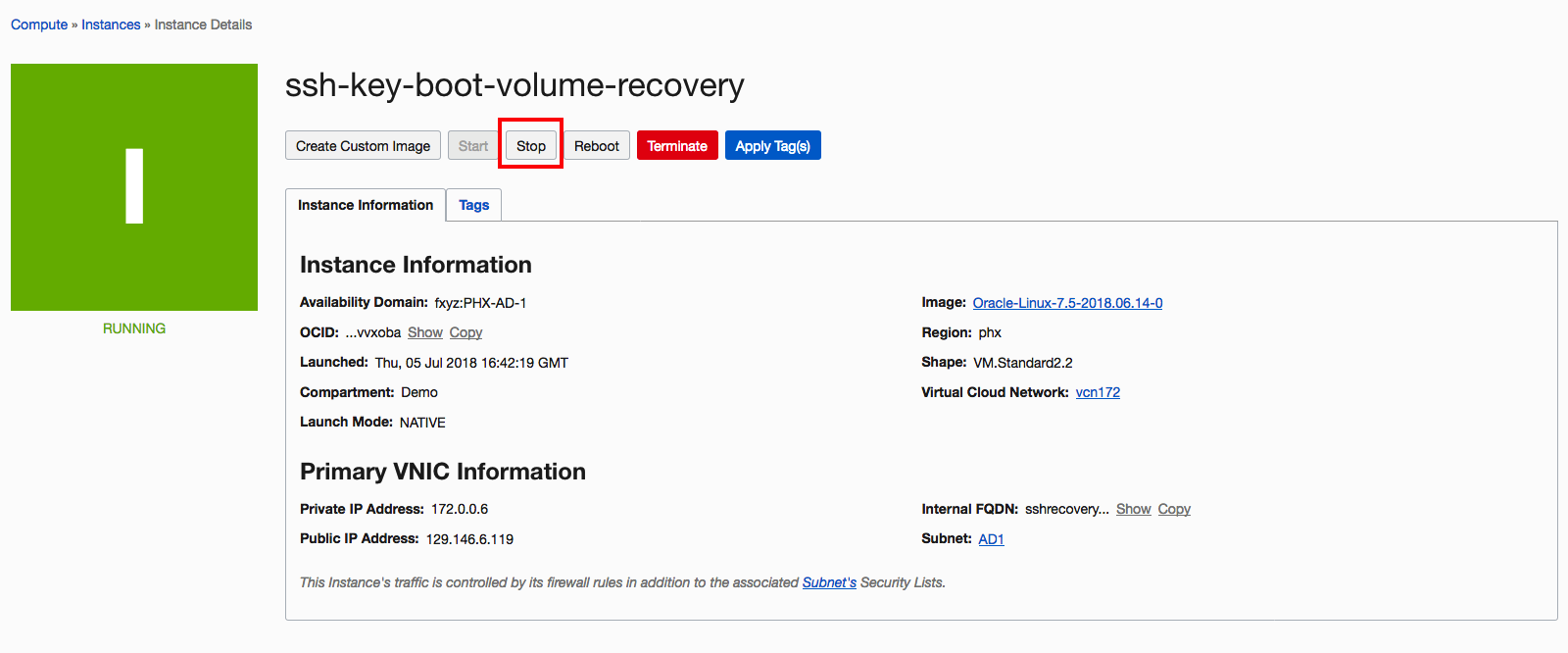The height and width of the screenshot is (653, 1568).
Task: Reboot the instance
Action: pos(596,146)
